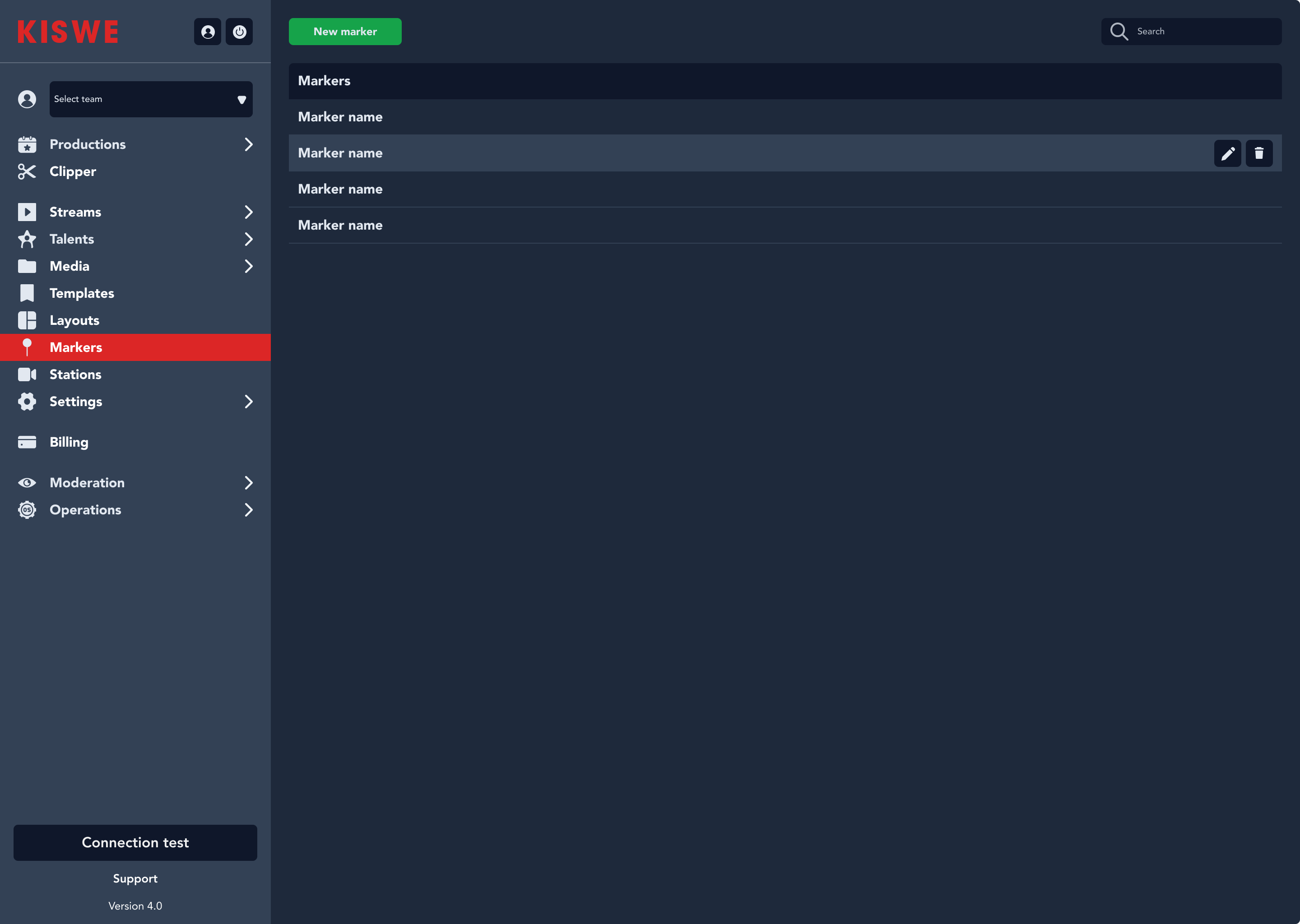1300x924 pixels.
Task: Open Moderation from the sidebar
Action: click(87, 482)
